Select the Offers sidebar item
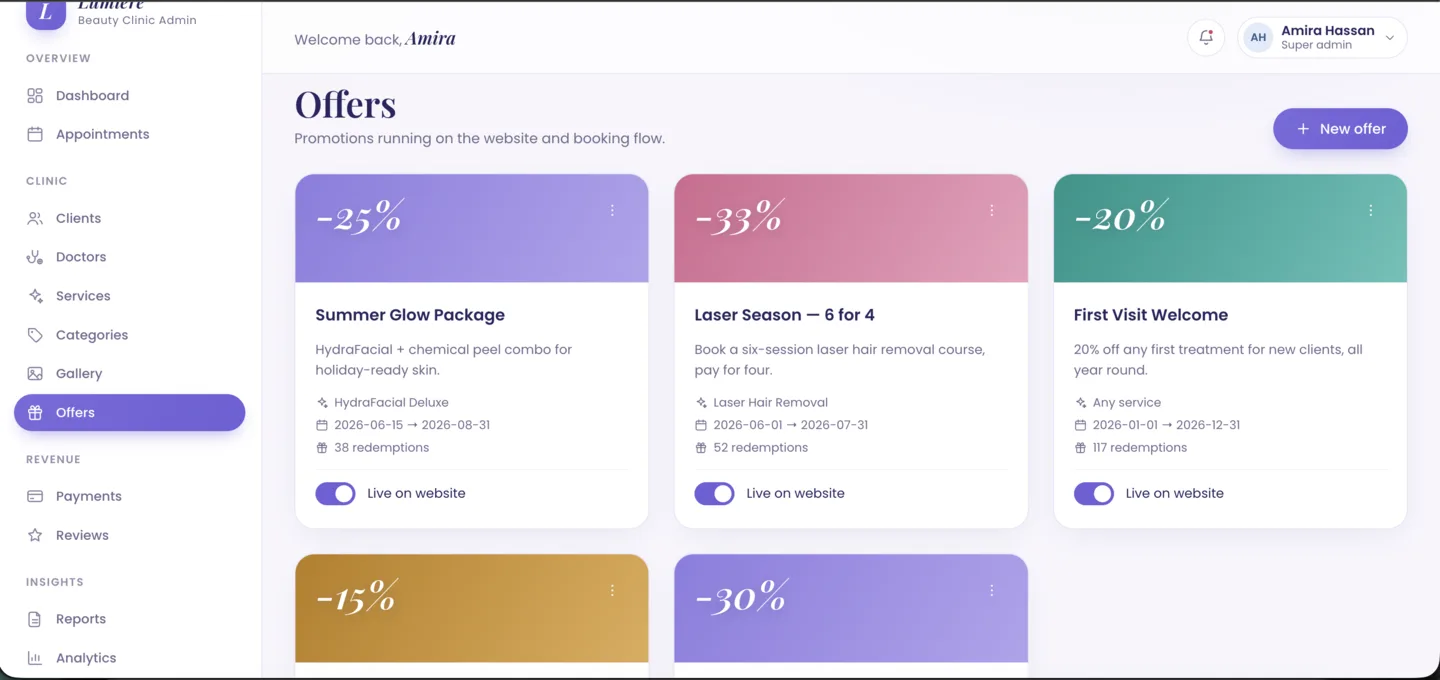 coord(130,413)
